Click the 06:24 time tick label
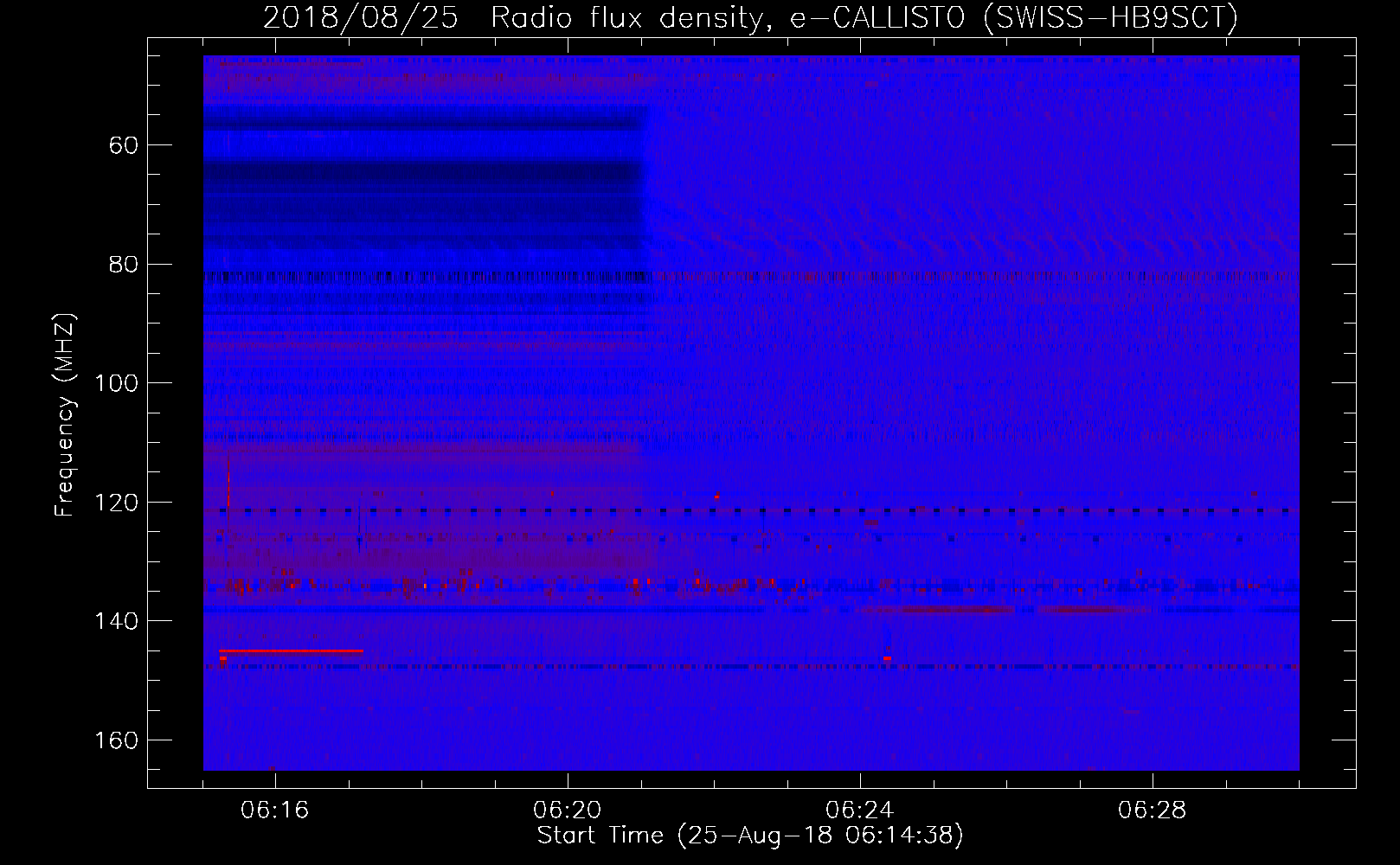 point(859,811)
